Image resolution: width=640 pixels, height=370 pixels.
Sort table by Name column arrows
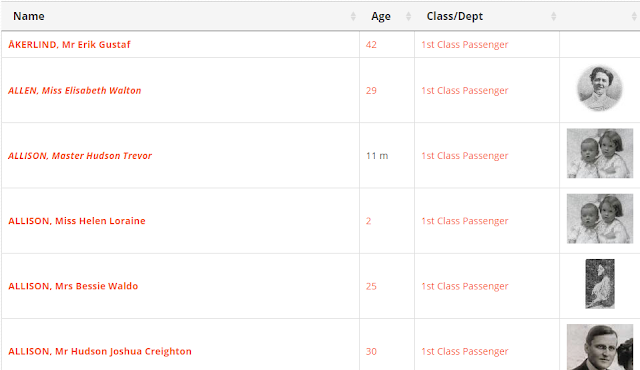coord(353,16)
